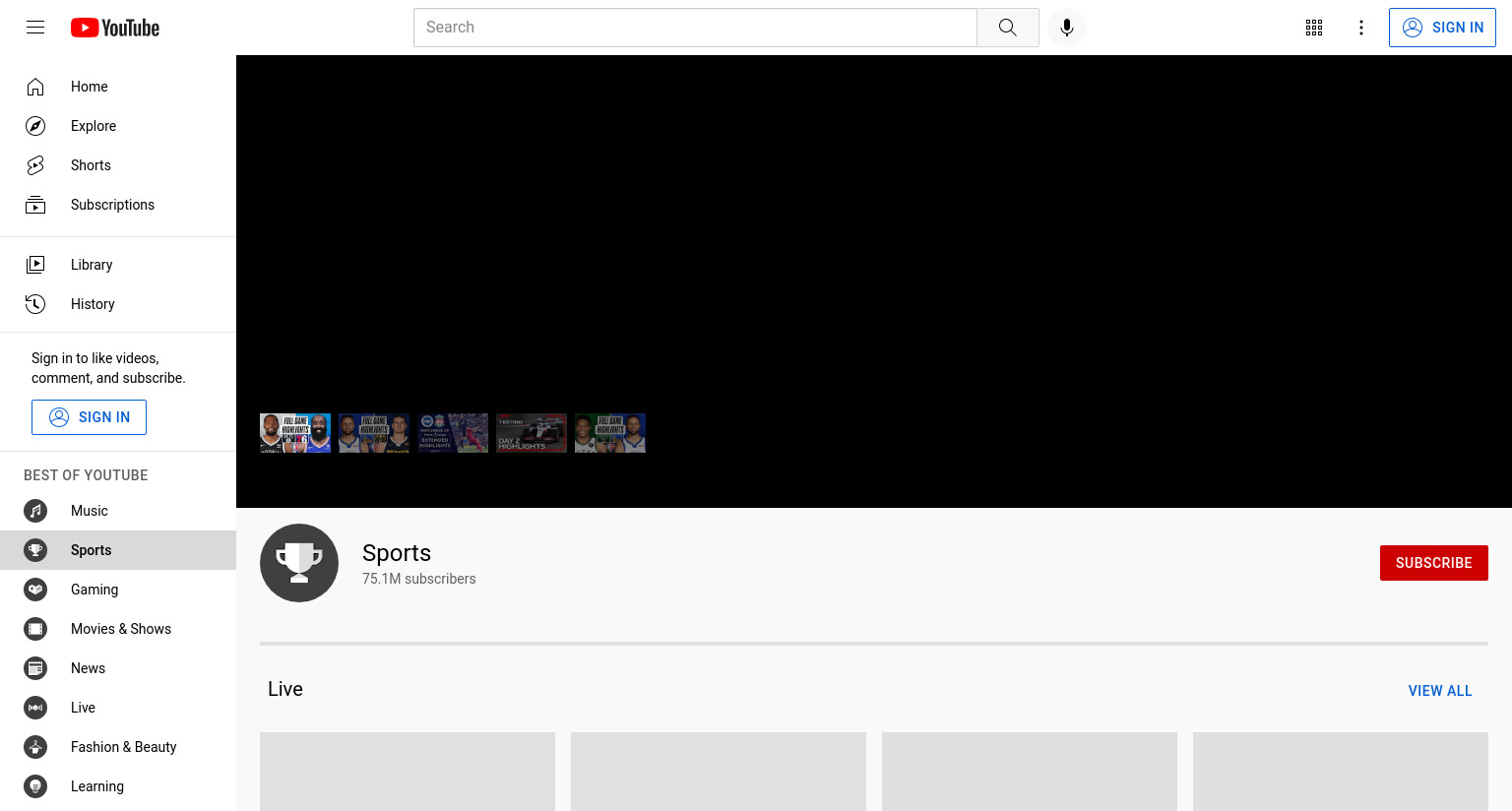Click the Live section heading
This screenshot has height=811, width=1512.
[x=285, y=689]
